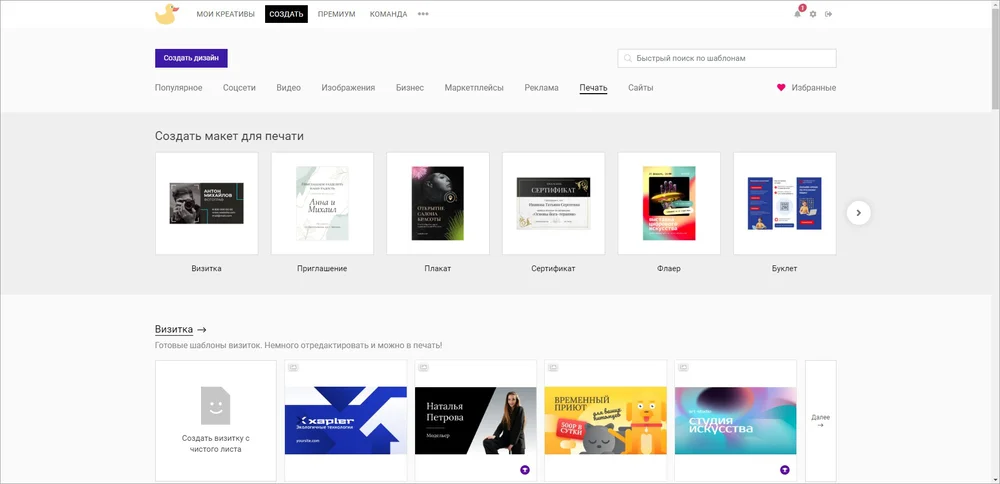Switch to Соцсети tab

[239, 88]
